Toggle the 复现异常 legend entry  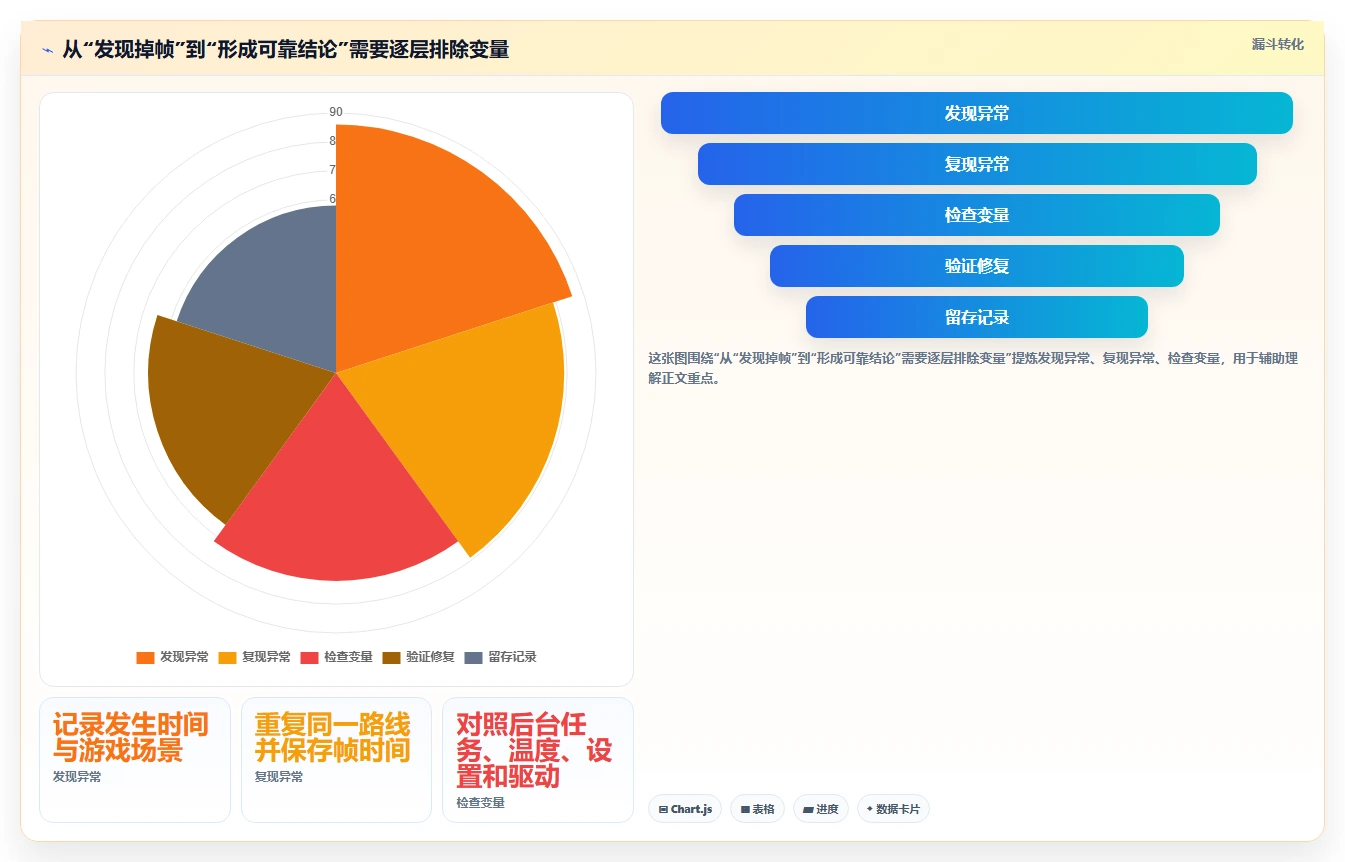coord(255,657)
